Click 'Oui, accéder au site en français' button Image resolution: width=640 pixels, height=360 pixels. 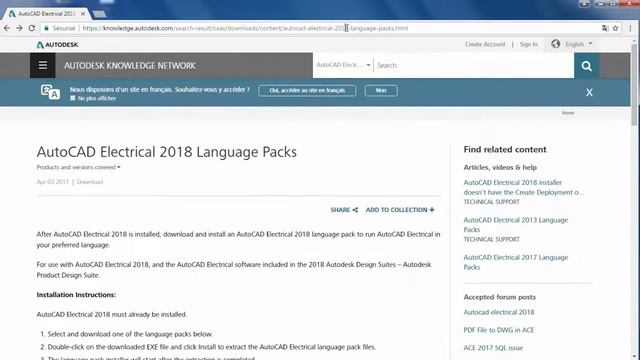[x=307, y=90]
